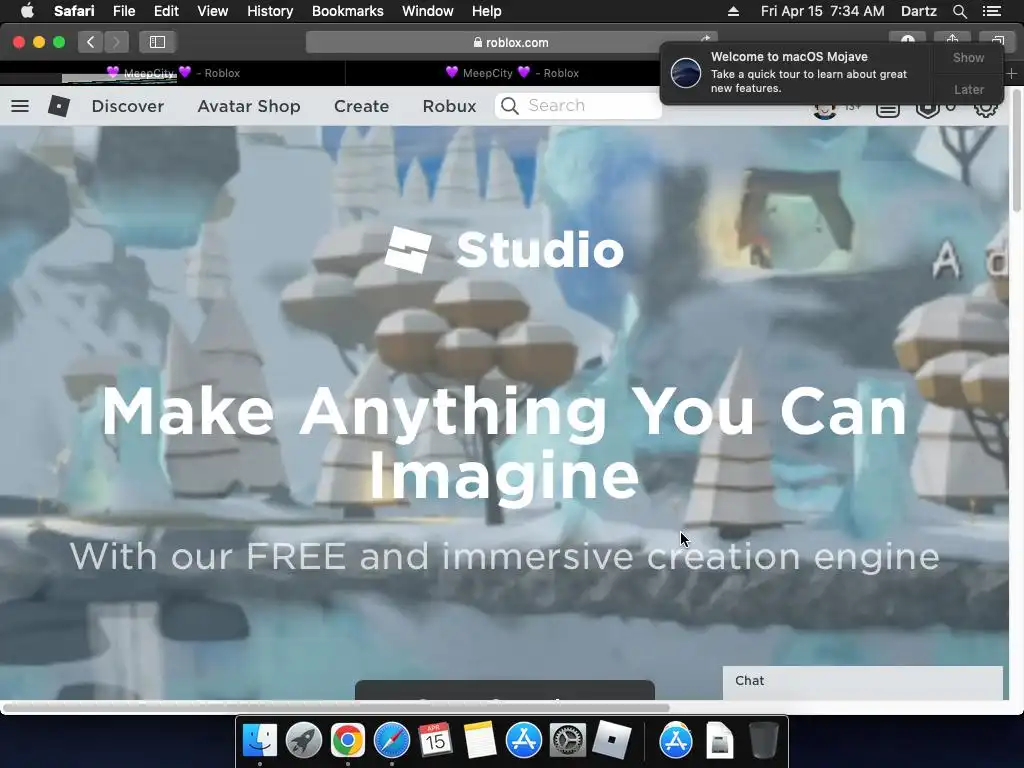The height and width of the screenshot is (768, 1024).
Task: Click the Dartz user name in menu bar
Action: click(x=918, y=11)
